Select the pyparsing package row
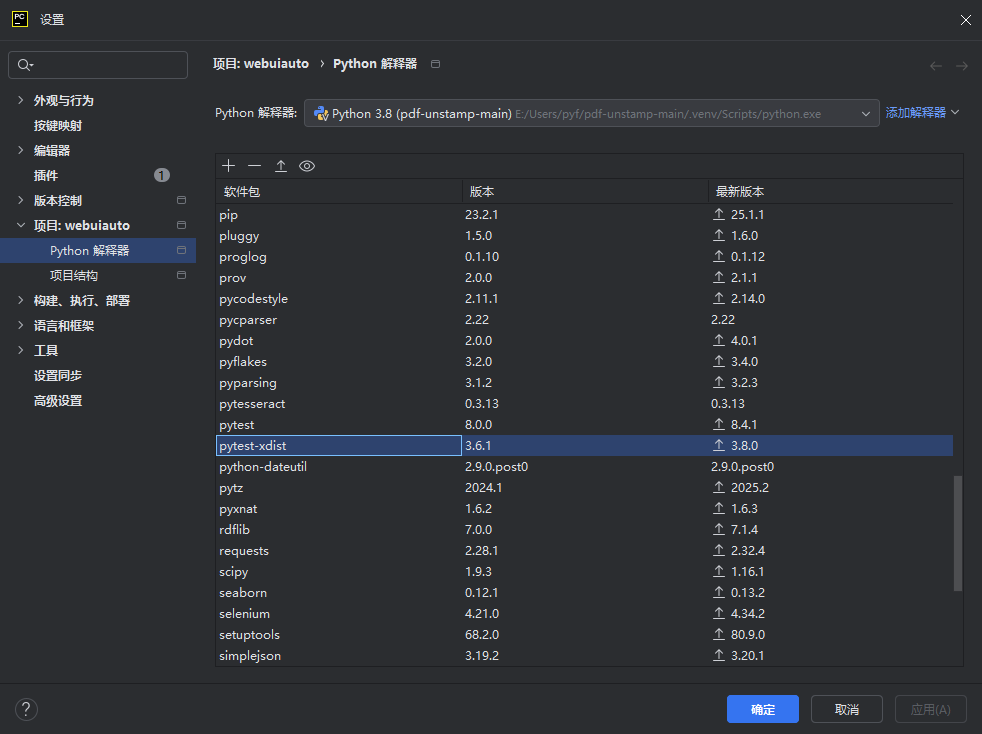 584,383
